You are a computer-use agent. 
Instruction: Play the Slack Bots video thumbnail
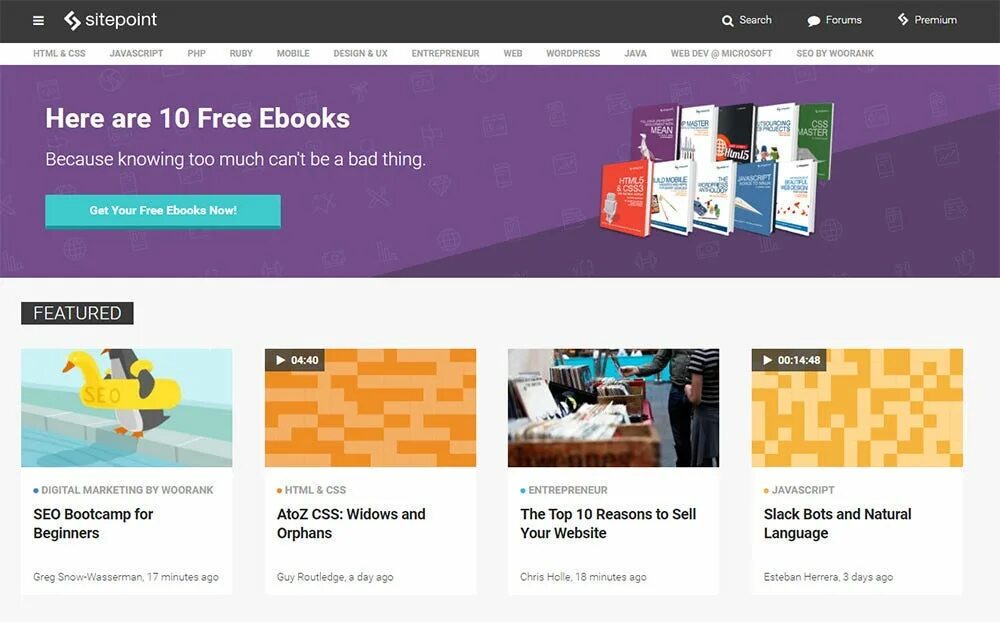pos(857,408)
